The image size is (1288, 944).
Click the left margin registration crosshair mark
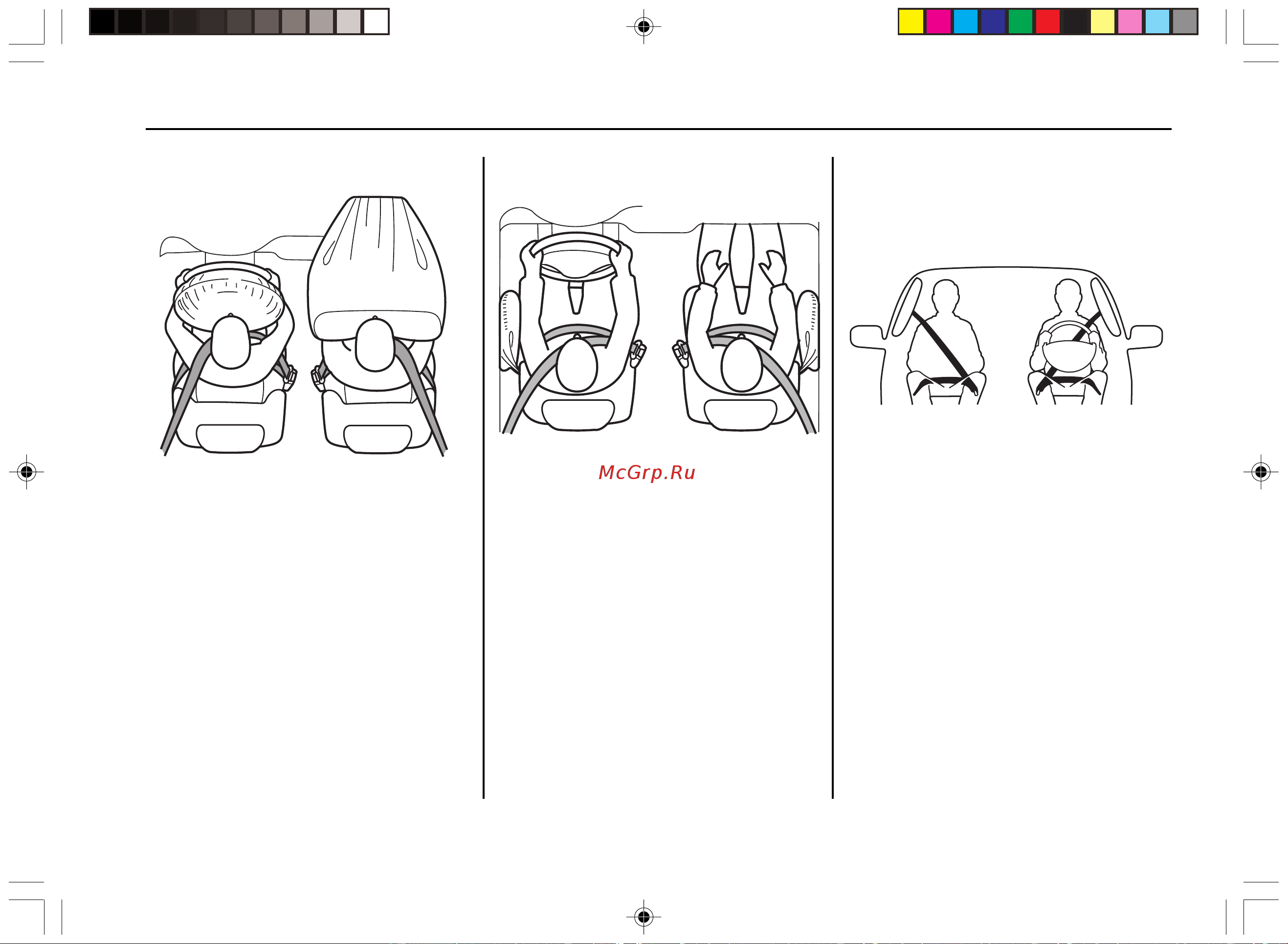coord(26,472)
